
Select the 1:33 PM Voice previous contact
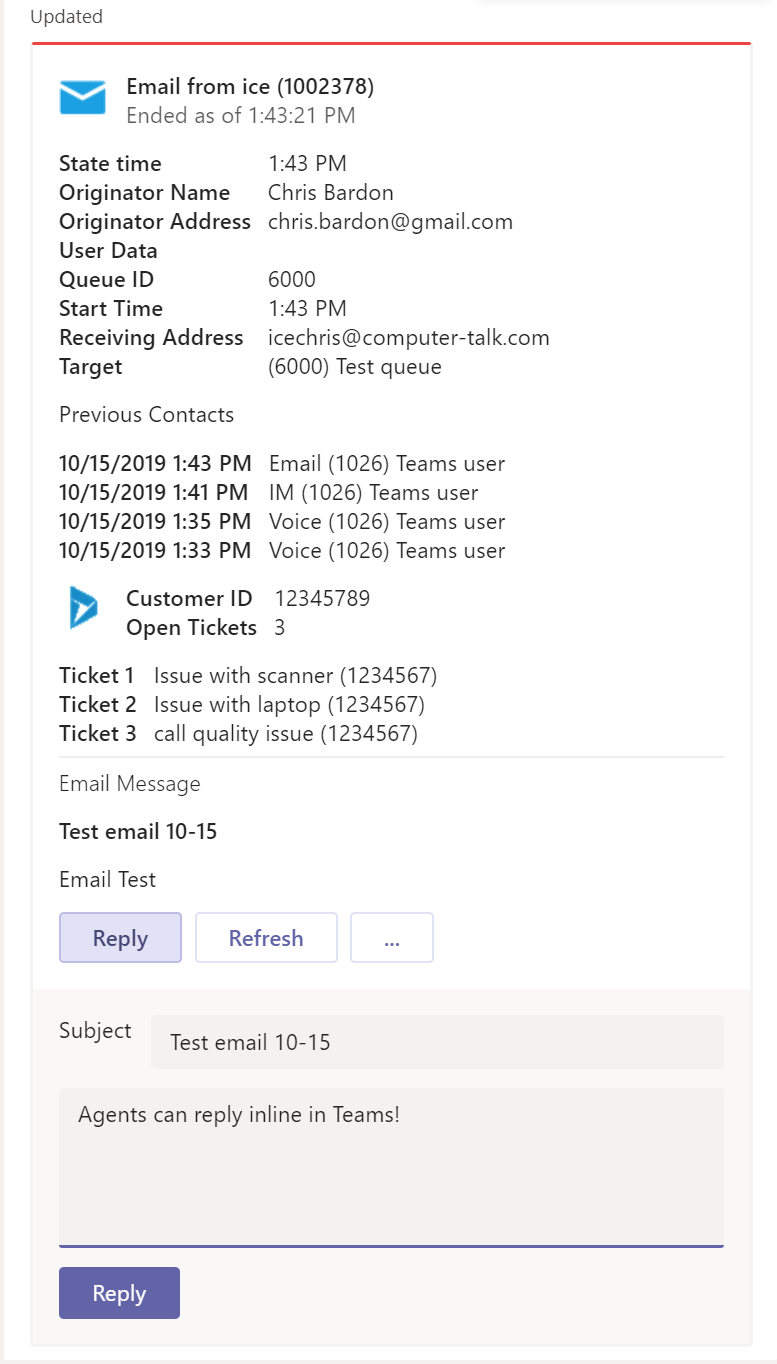pos(282,551)
